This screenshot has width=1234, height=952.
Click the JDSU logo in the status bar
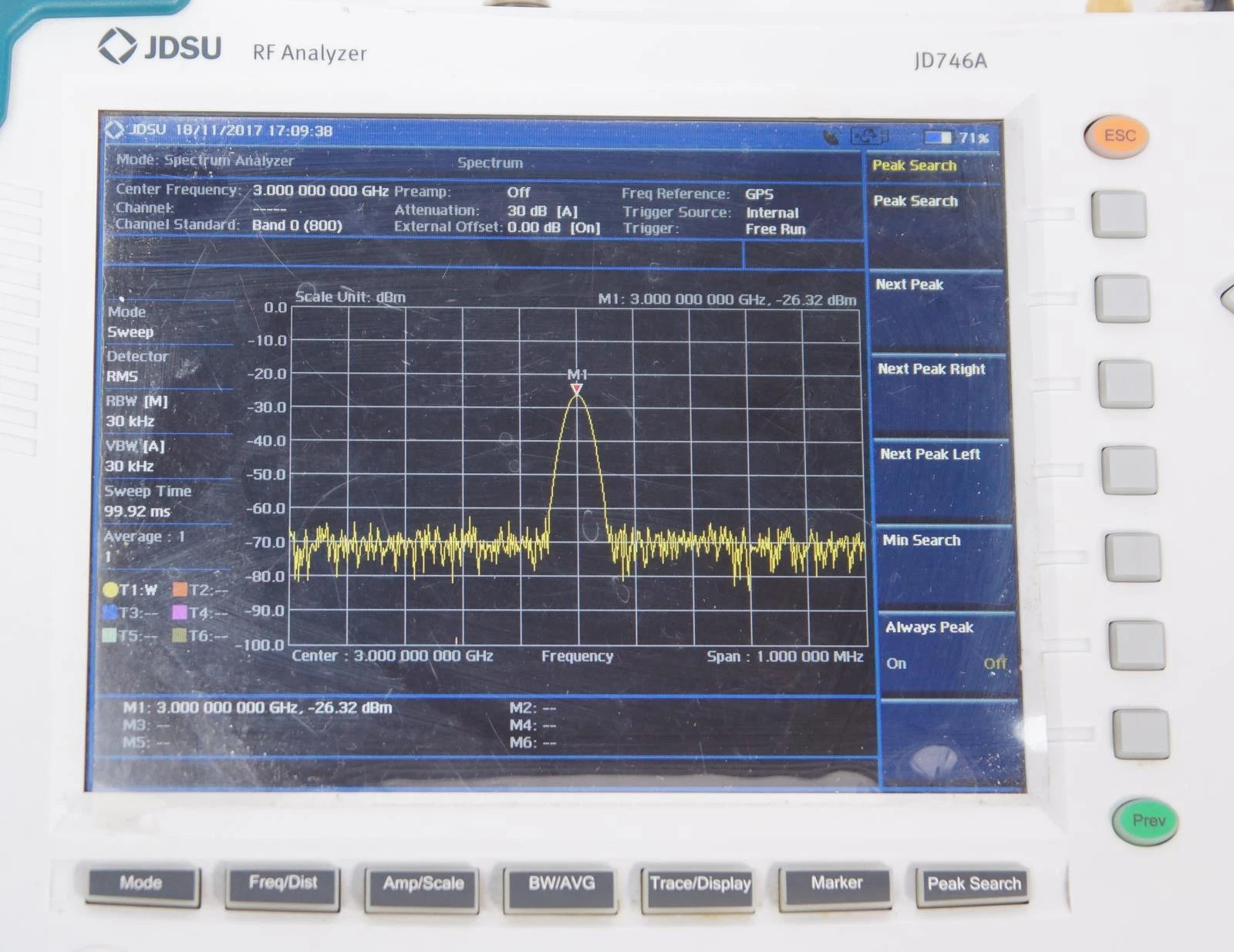136,130
